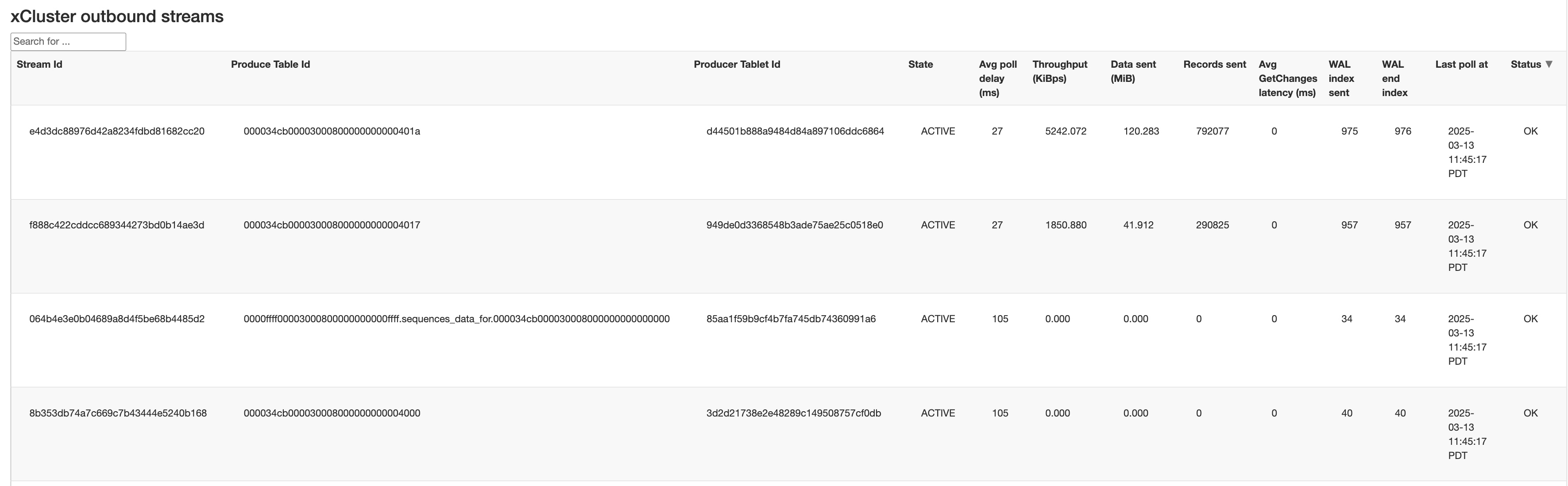Sort by Produce Table Id header
Image resolution: width=1568 pixels, height=486 pixels.
tap(270, 64)
